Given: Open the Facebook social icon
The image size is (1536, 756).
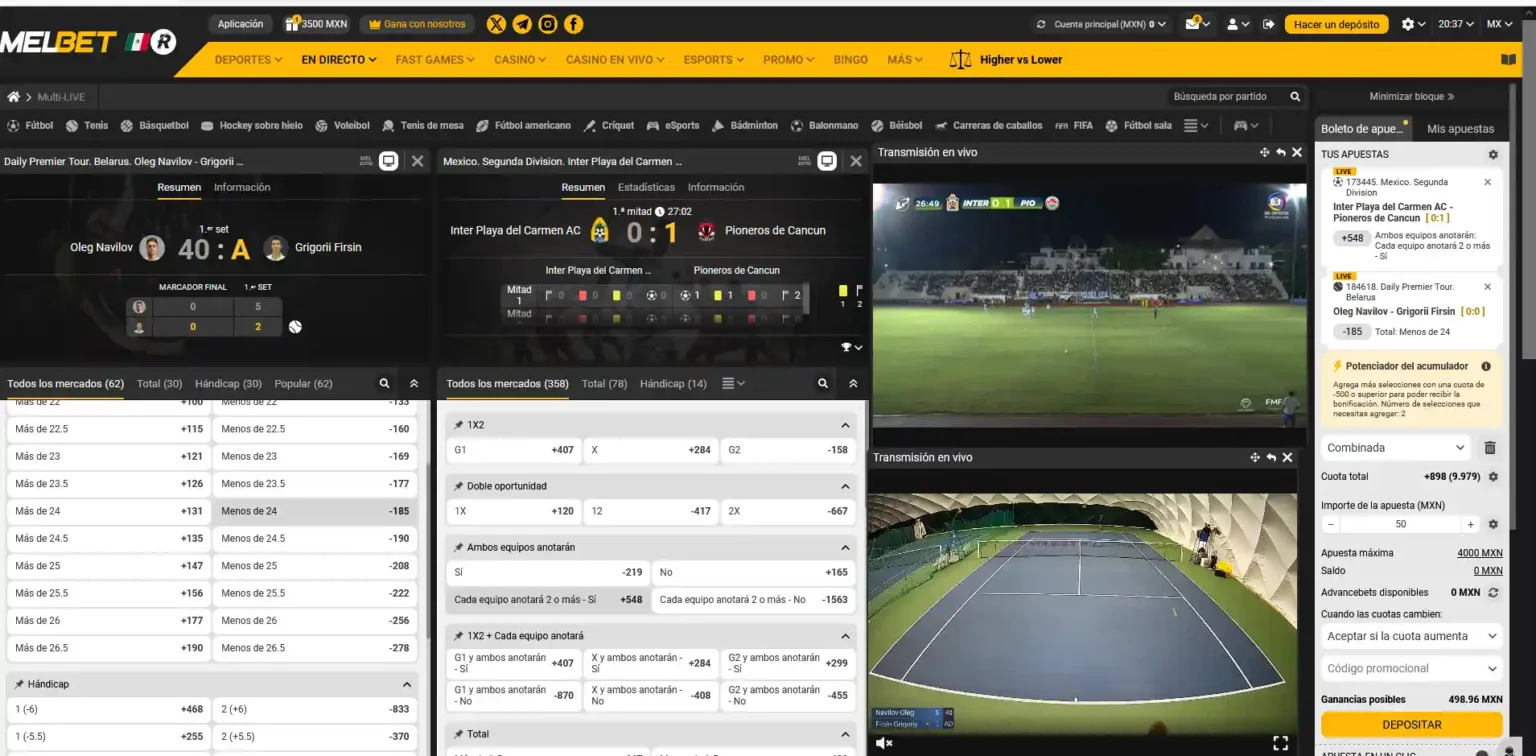Looking at the screenshot, I should tap(574, 24).
